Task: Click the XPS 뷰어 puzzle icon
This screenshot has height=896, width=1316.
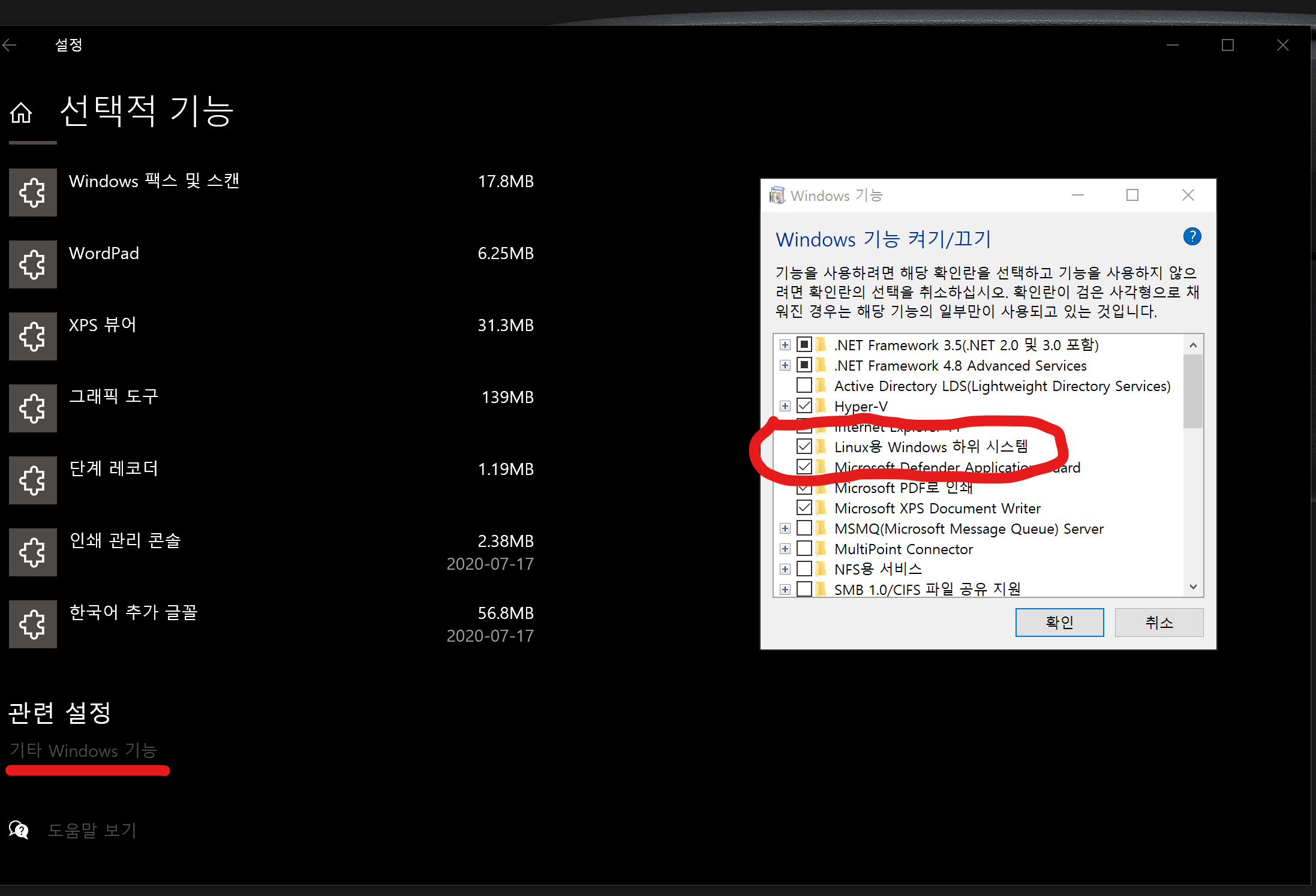Action: [33, 336]
